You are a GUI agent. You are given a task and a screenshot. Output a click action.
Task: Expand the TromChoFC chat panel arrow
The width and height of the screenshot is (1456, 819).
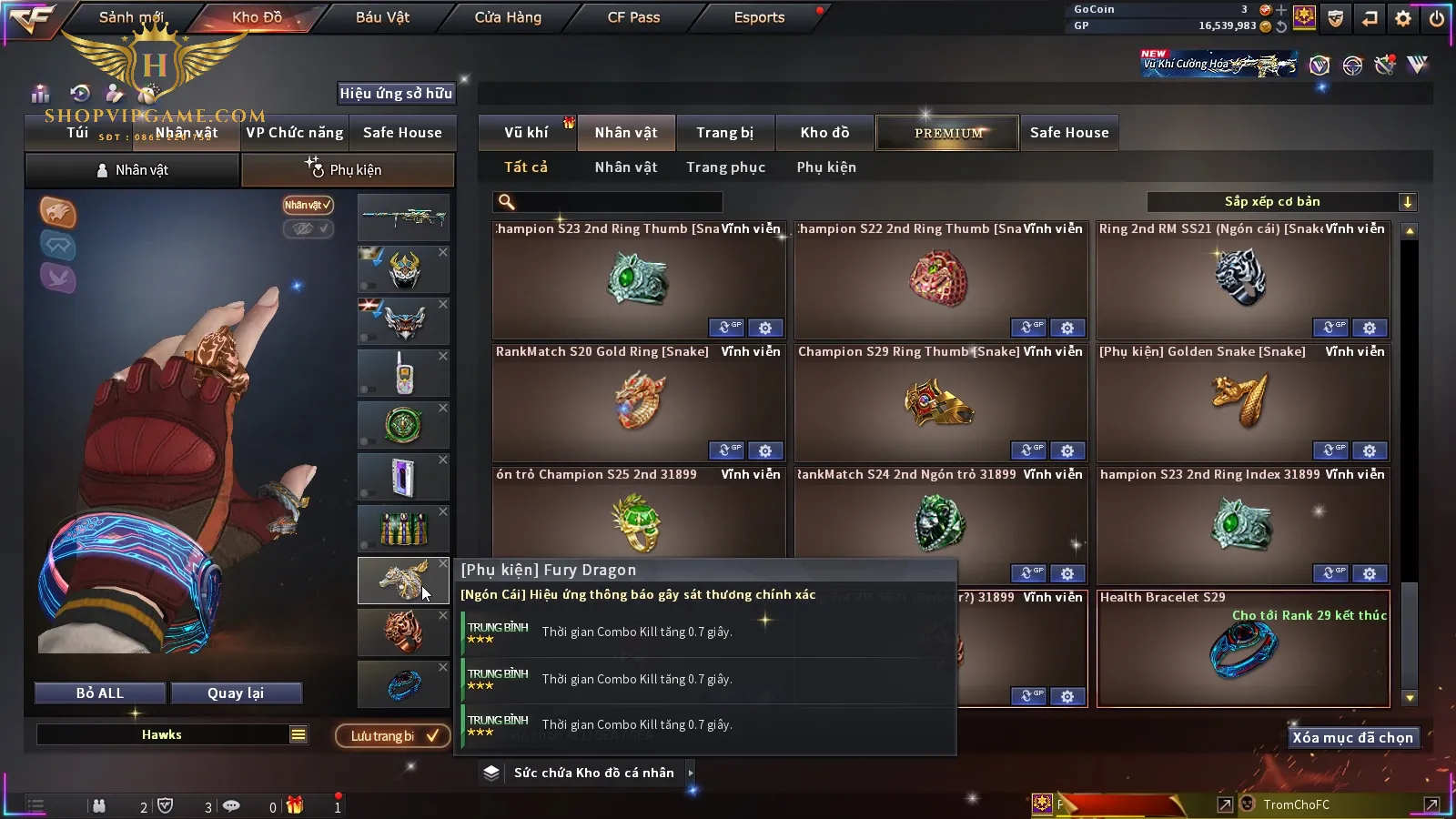point(1431,804)
